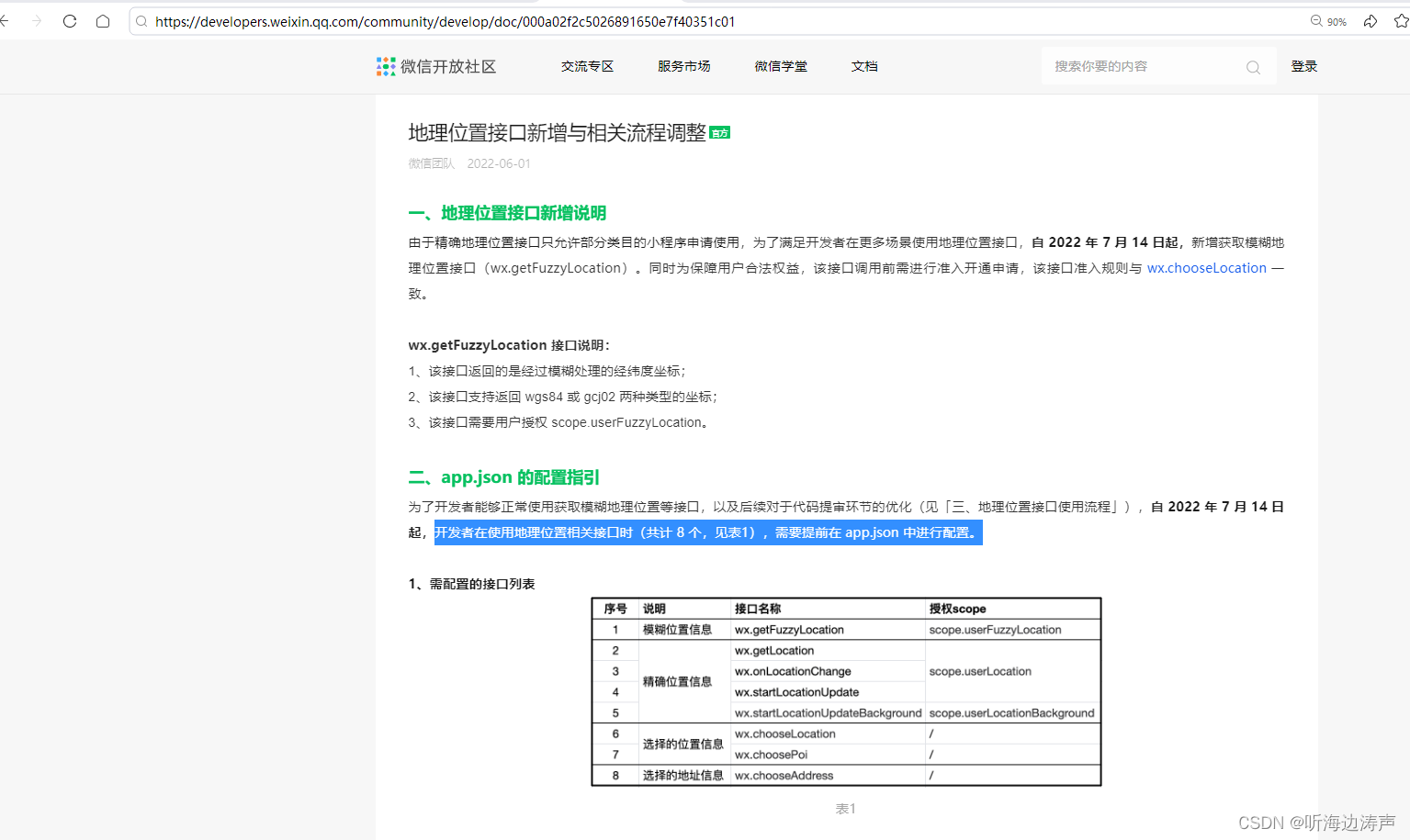This screenshot has height=840, width=1410.
Task: Click the favorites star icon
Action: click(x=1398, y=21)
